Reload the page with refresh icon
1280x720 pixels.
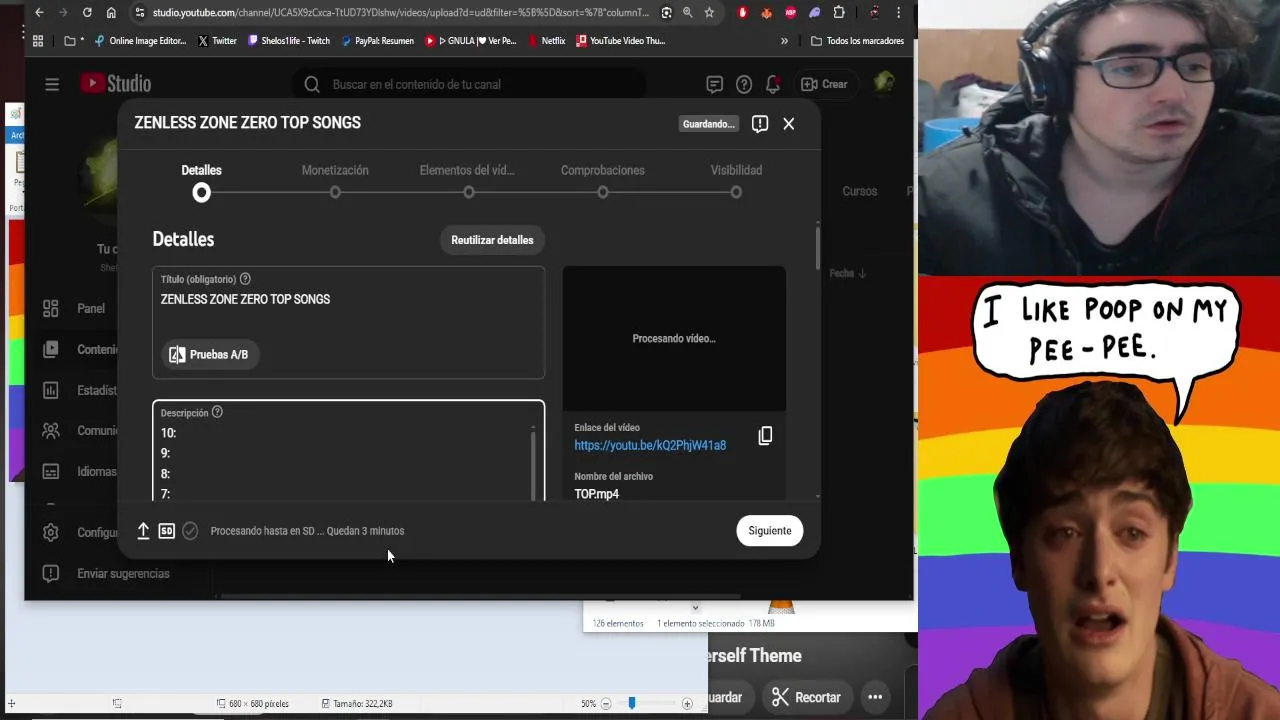click(87, 13)
